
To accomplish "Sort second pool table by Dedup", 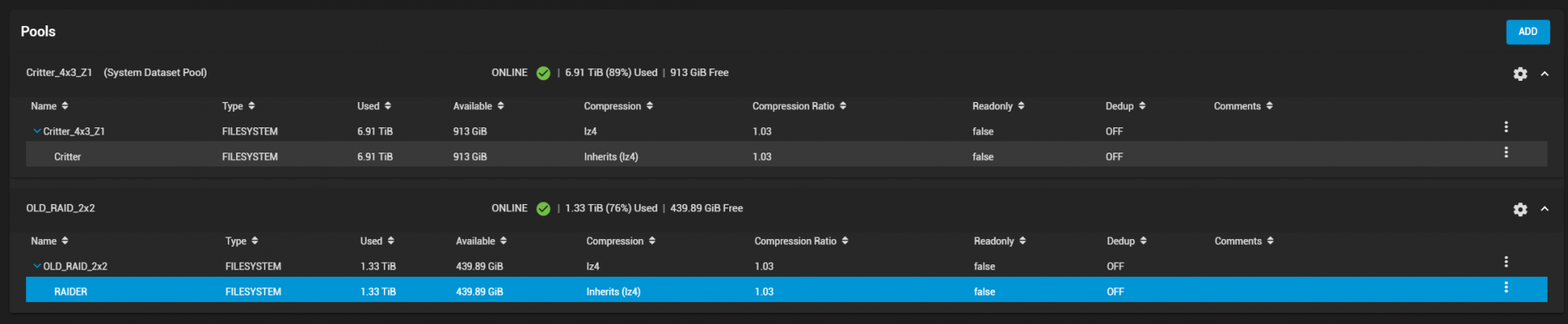I will point(1126,241).
